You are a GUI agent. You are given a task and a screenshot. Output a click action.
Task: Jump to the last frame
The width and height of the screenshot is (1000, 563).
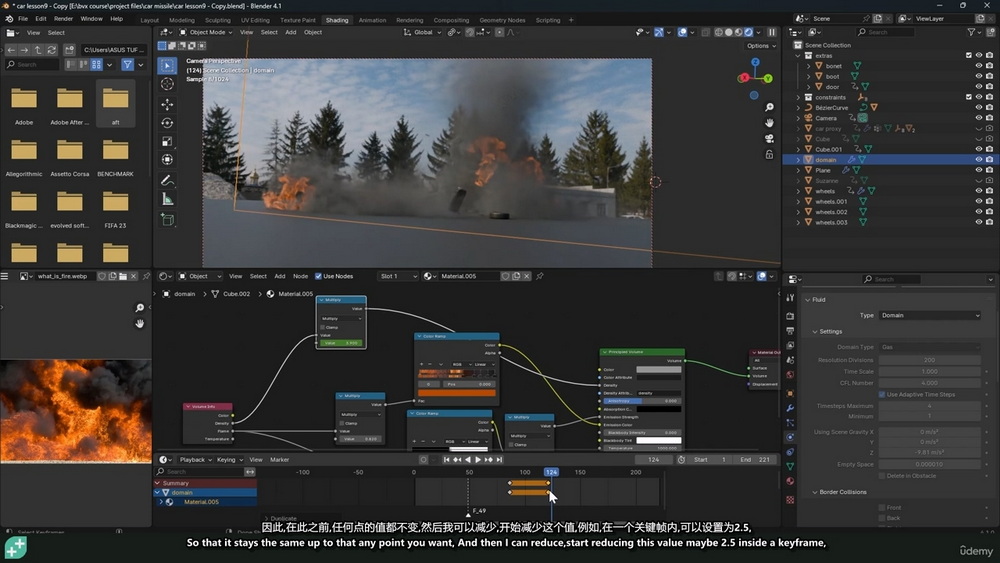tap(499, 459)
